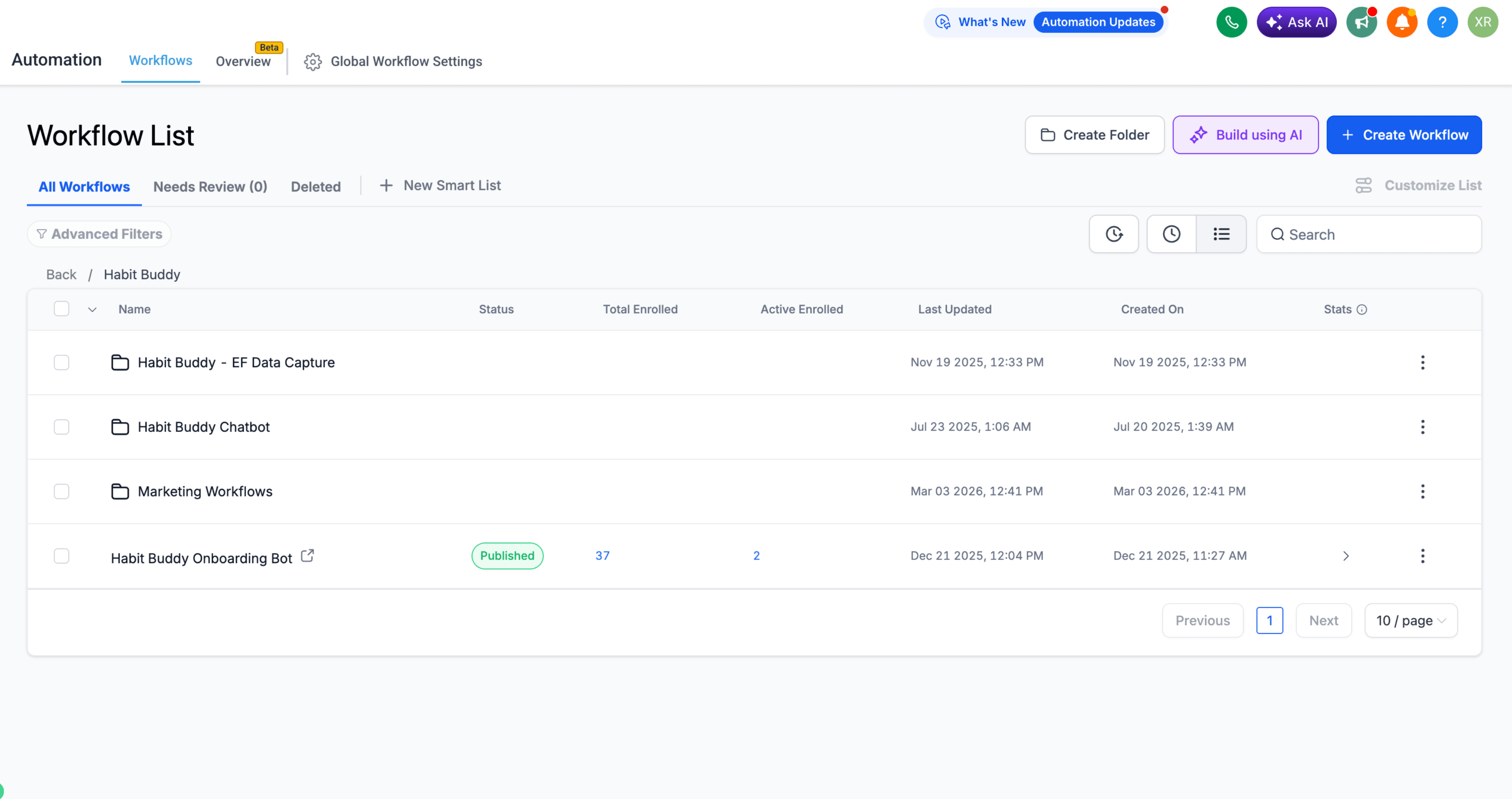Open three-dot menu for Marketing Workflows
The height and width of the screenshot is (799, 1512).
[x=1422, y=491]
